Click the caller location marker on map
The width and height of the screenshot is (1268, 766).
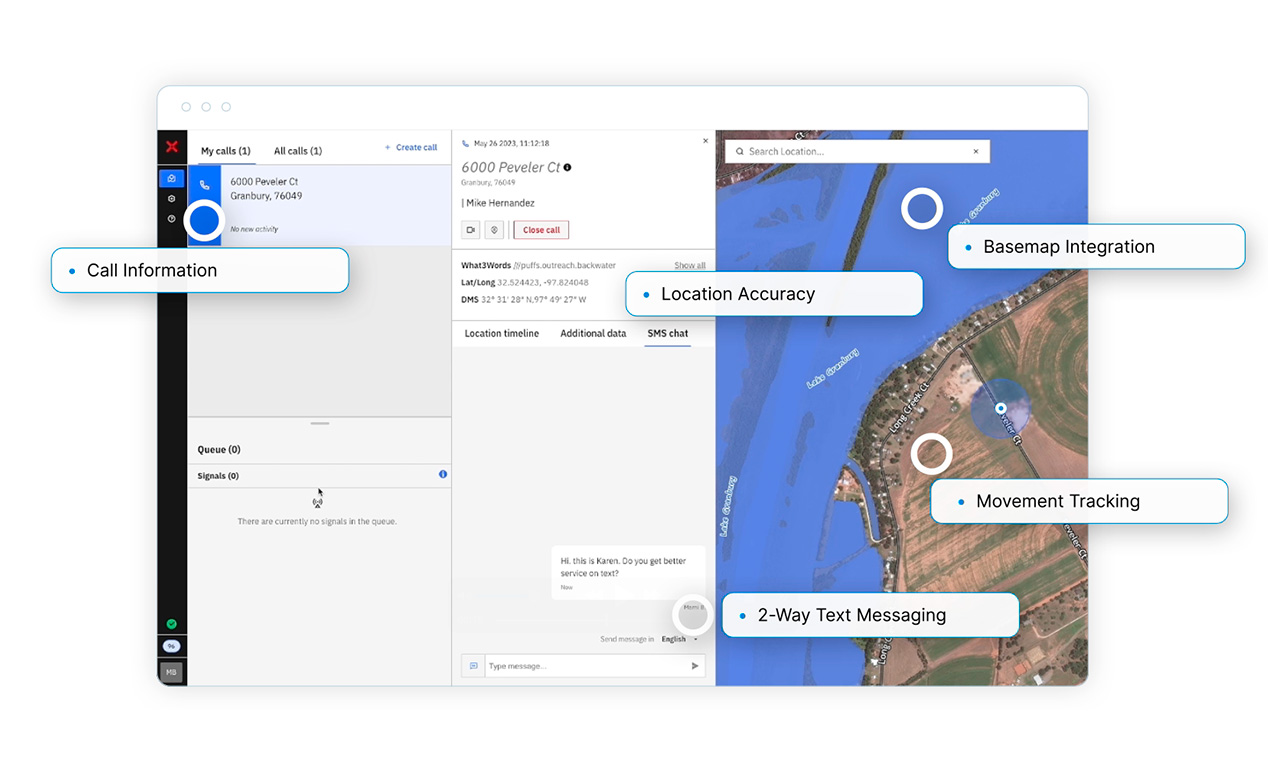point(1001,408)
